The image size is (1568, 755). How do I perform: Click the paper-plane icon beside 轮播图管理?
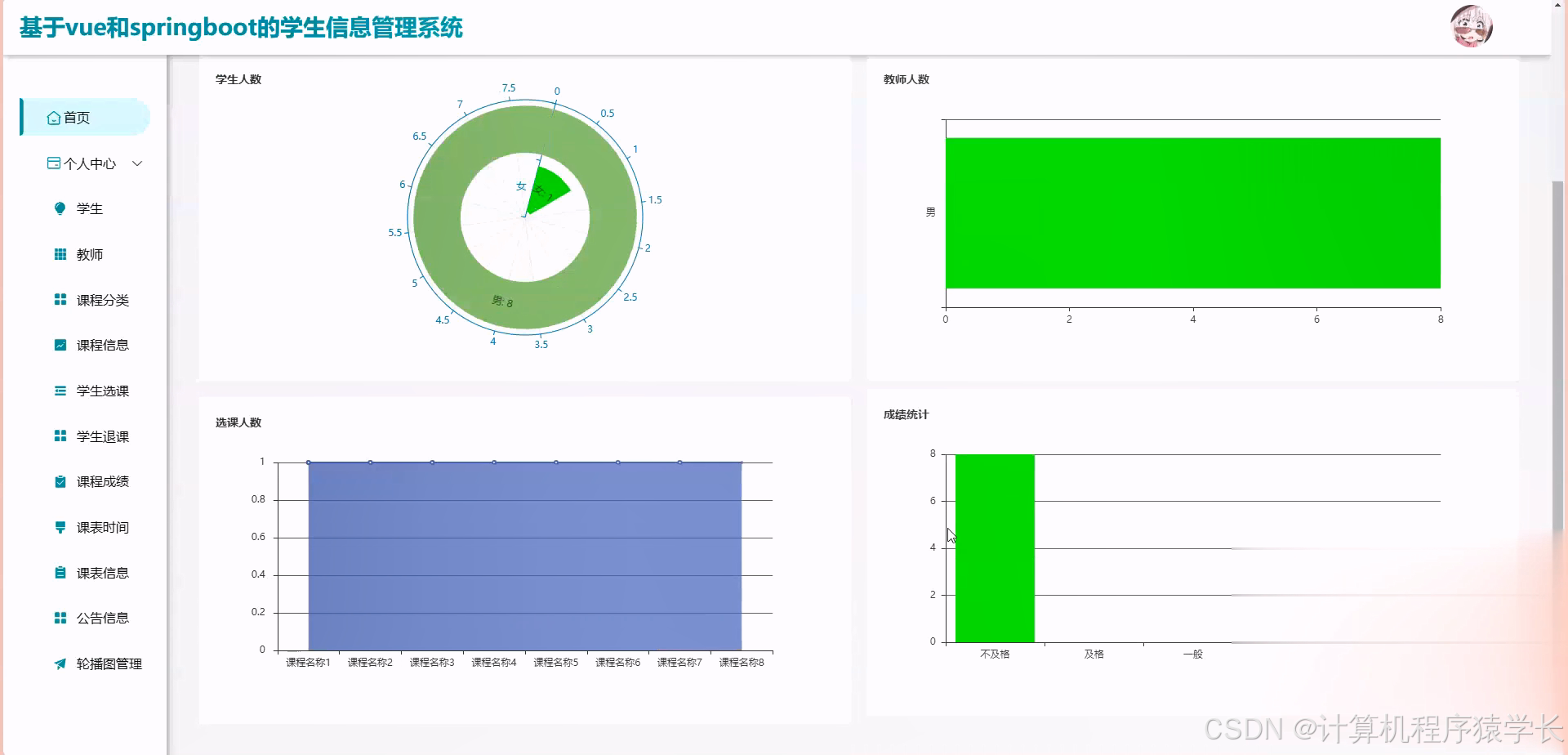pyautogui.click(x=60, y=663)
